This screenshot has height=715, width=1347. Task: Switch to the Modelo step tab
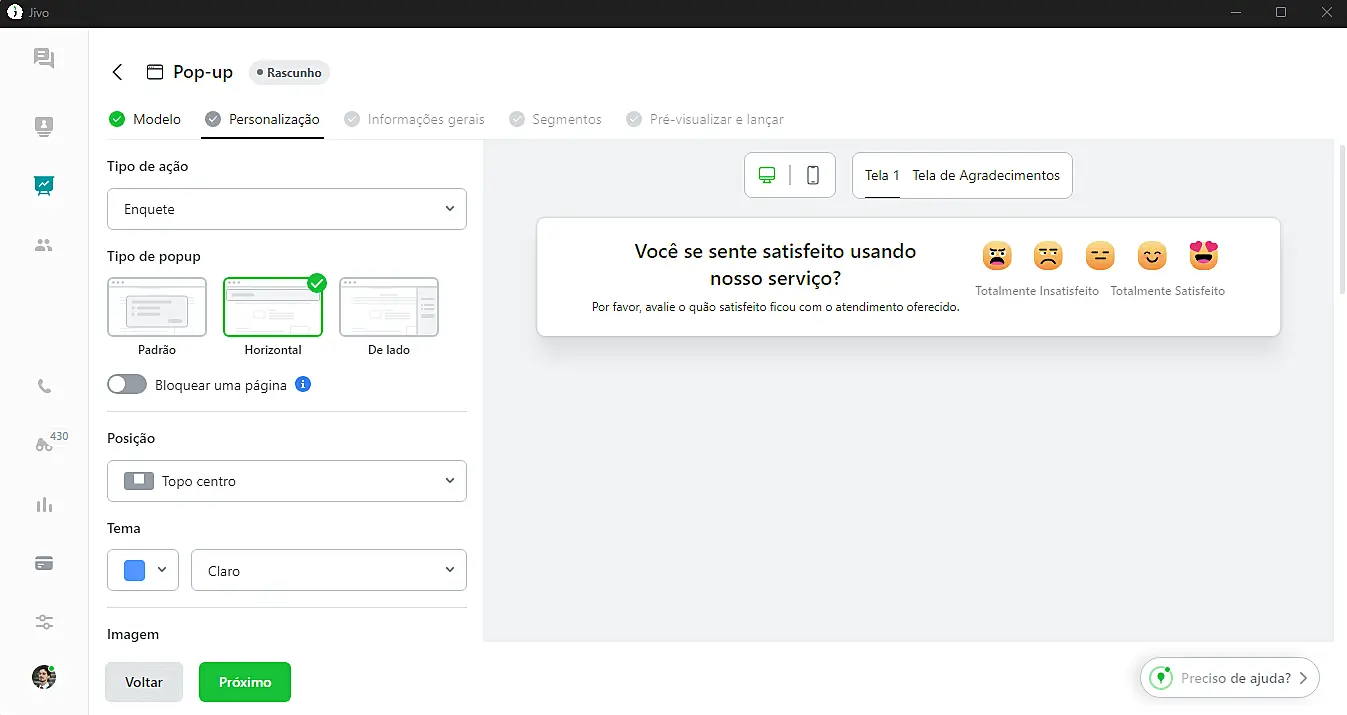tap(145, 119)
